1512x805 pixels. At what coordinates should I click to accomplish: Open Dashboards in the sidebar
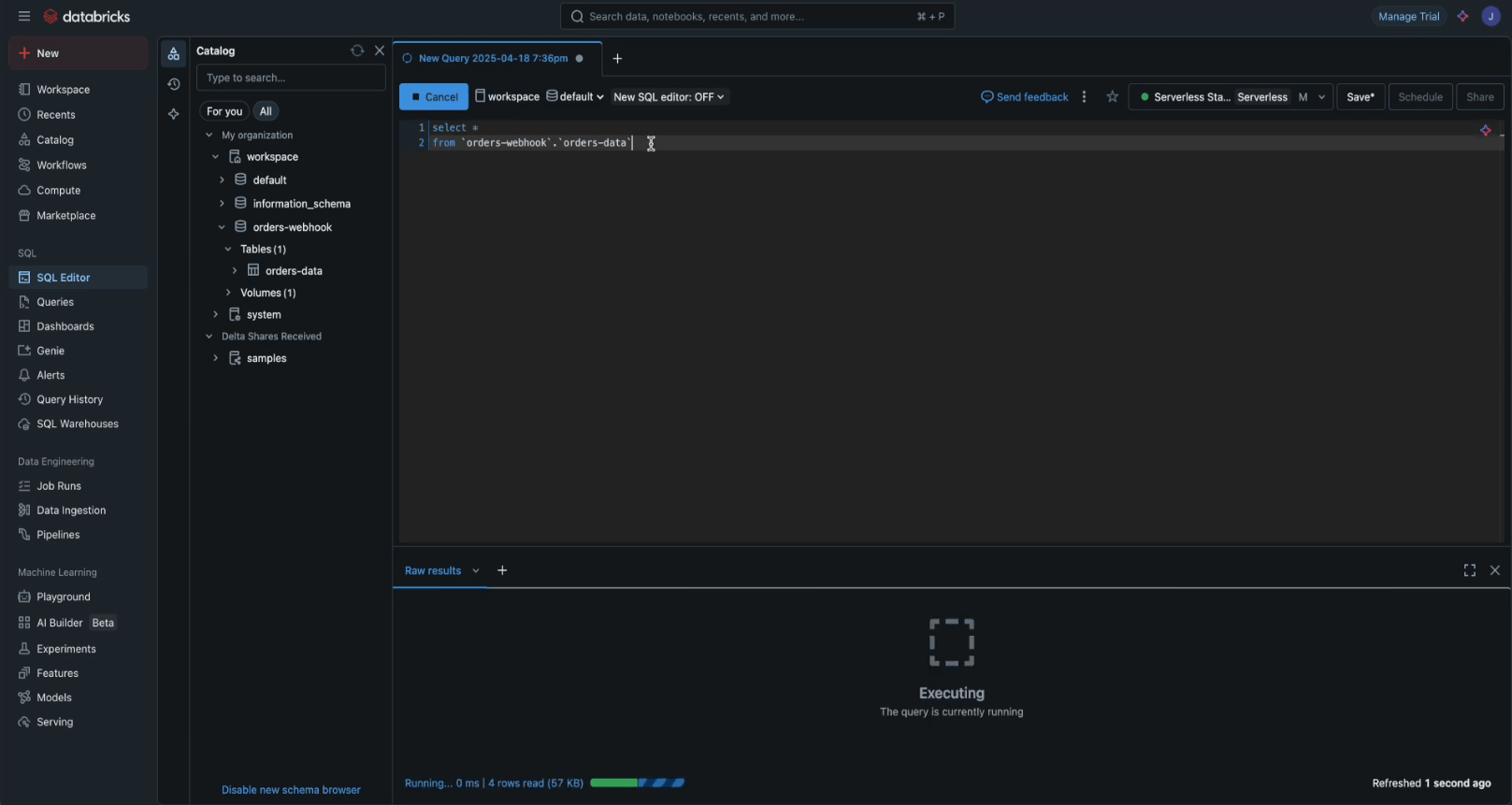(x=78, y=326)
